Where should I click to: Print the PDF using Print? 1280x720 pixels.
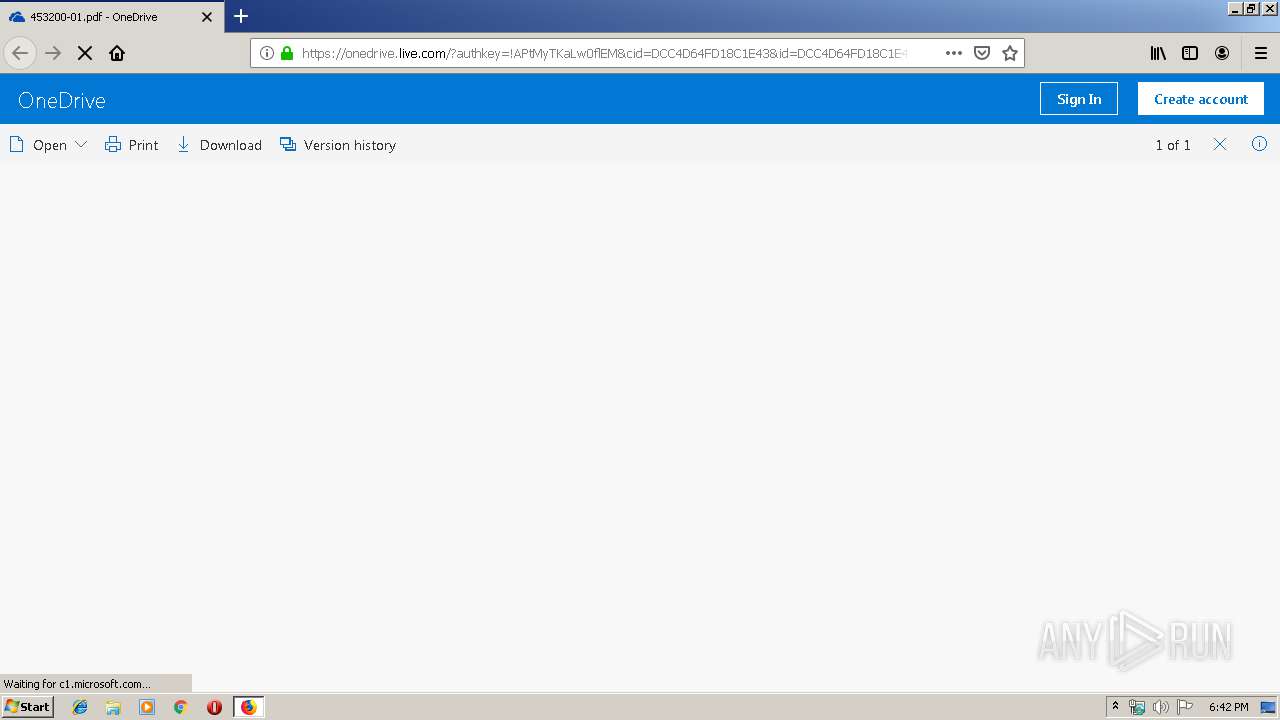click(132, 145)
